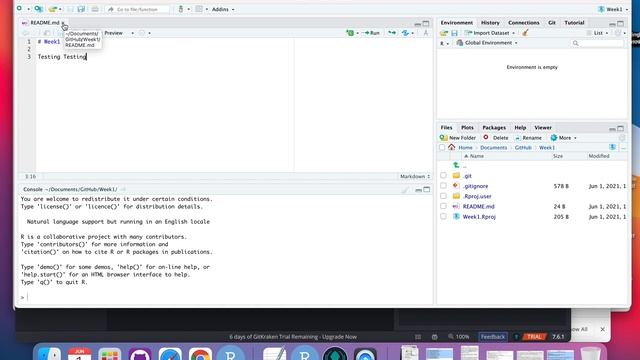Click the Print icon in main toolbar
The image size is (640, 360).
tap(95, 9)
